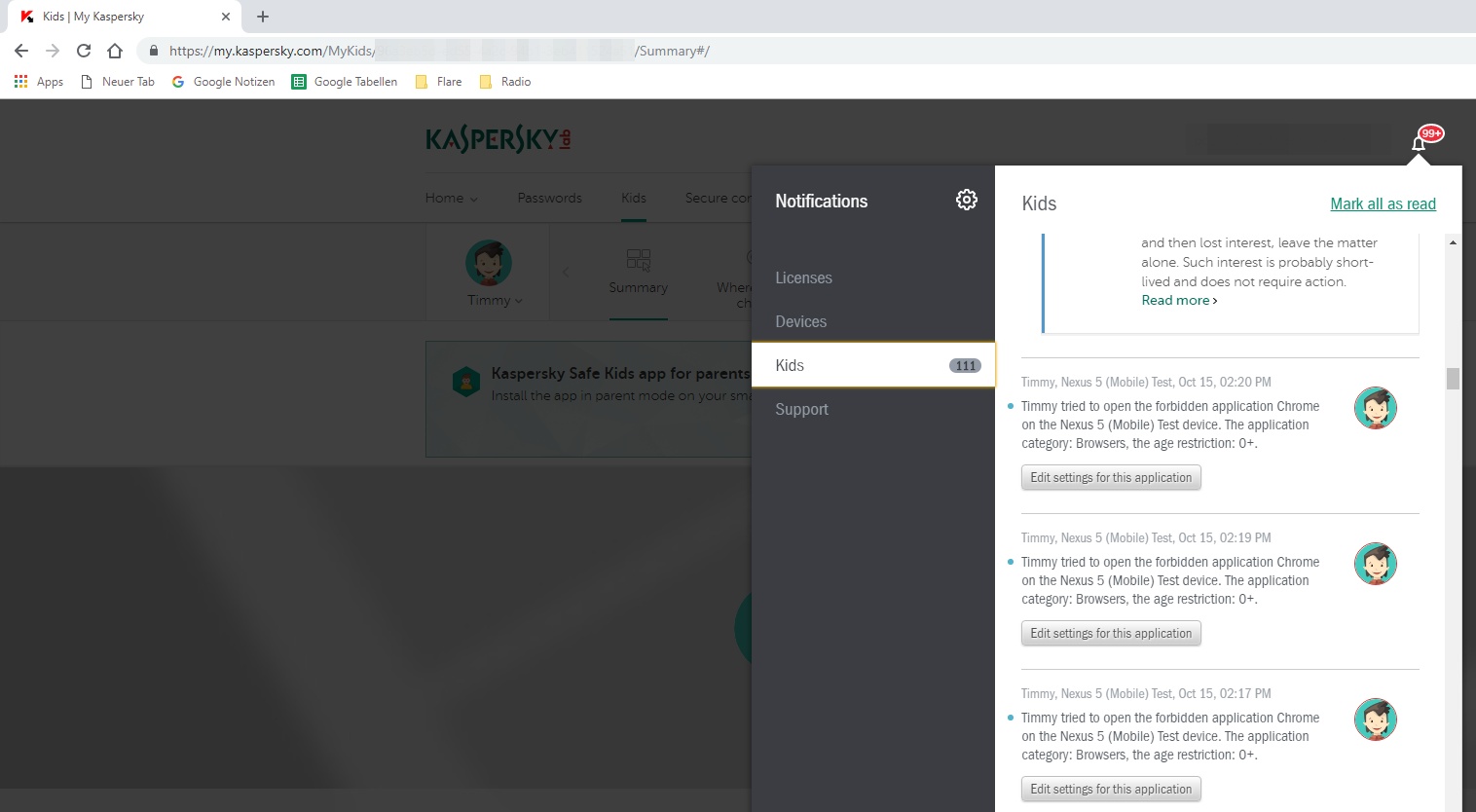Click the notification bell icon
The height and width of the screenshot is (812, 1476).
pyautogui.click(x=1419, y=144)
